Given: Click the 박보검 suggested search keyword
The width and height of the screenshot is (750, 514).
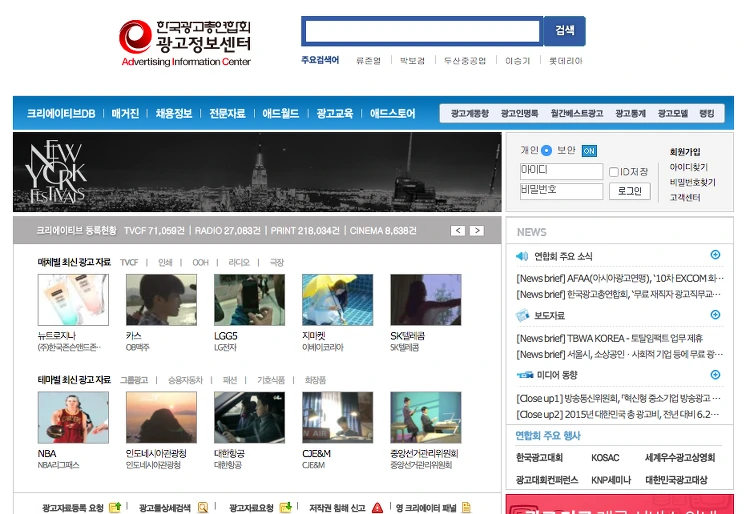Looking at the screenshot, I should tap(412, 61).
